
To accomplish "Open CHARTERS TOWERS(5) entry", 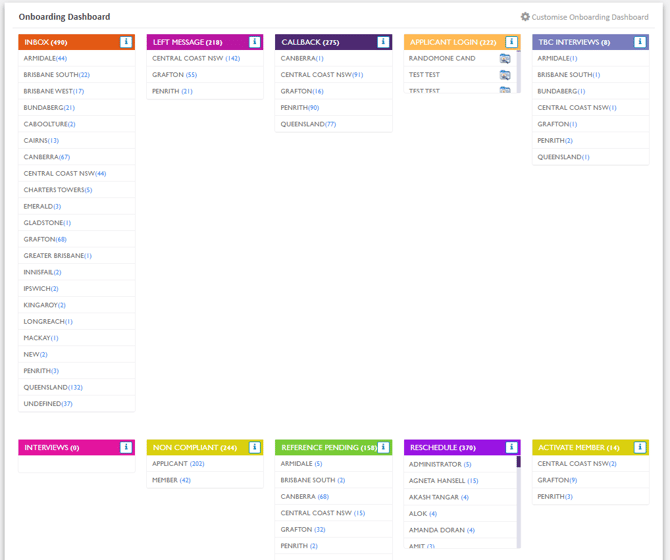I will coord(58,190).
